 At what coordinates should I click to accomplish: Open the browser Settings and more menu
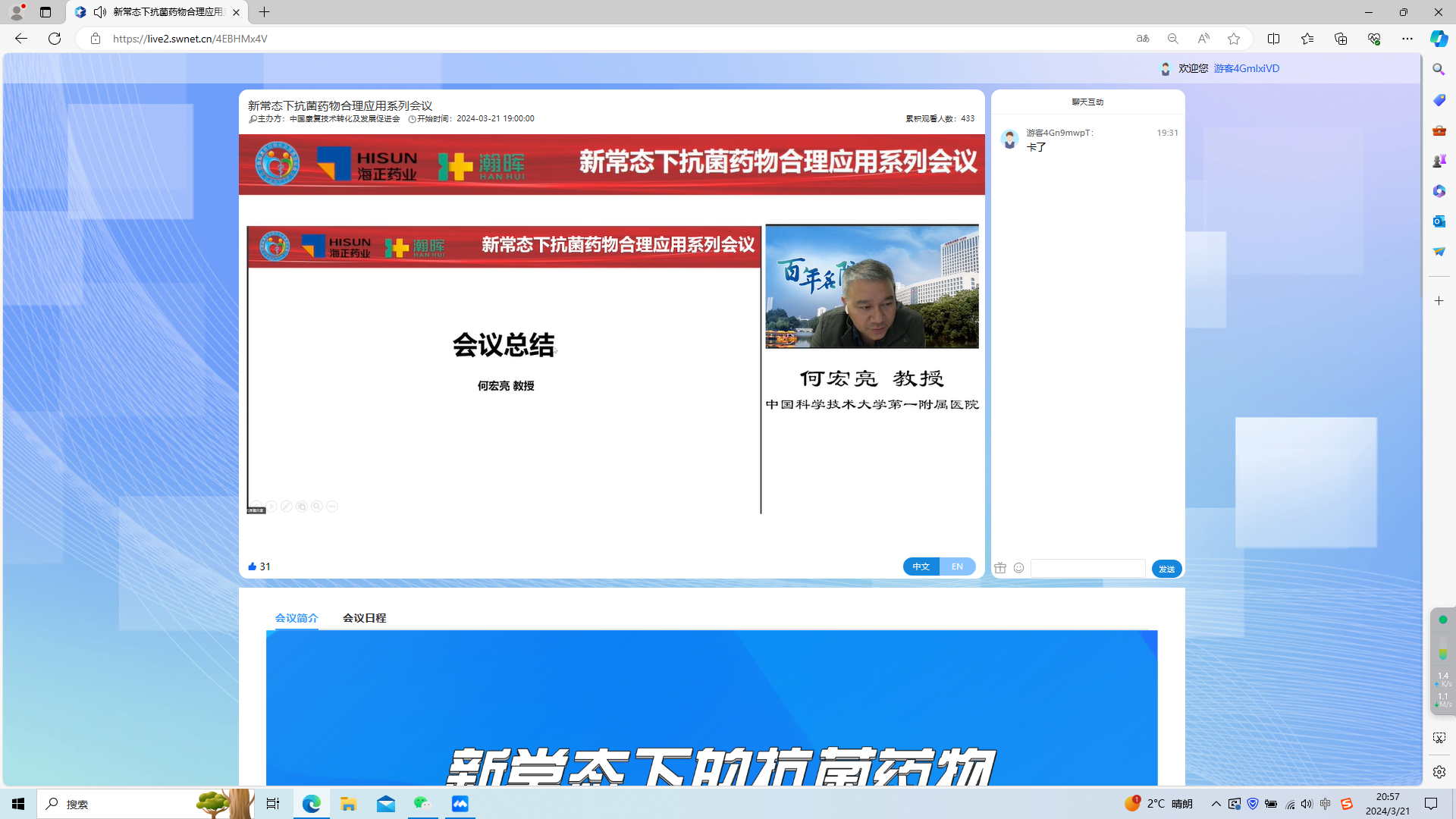pos(1407,39)
